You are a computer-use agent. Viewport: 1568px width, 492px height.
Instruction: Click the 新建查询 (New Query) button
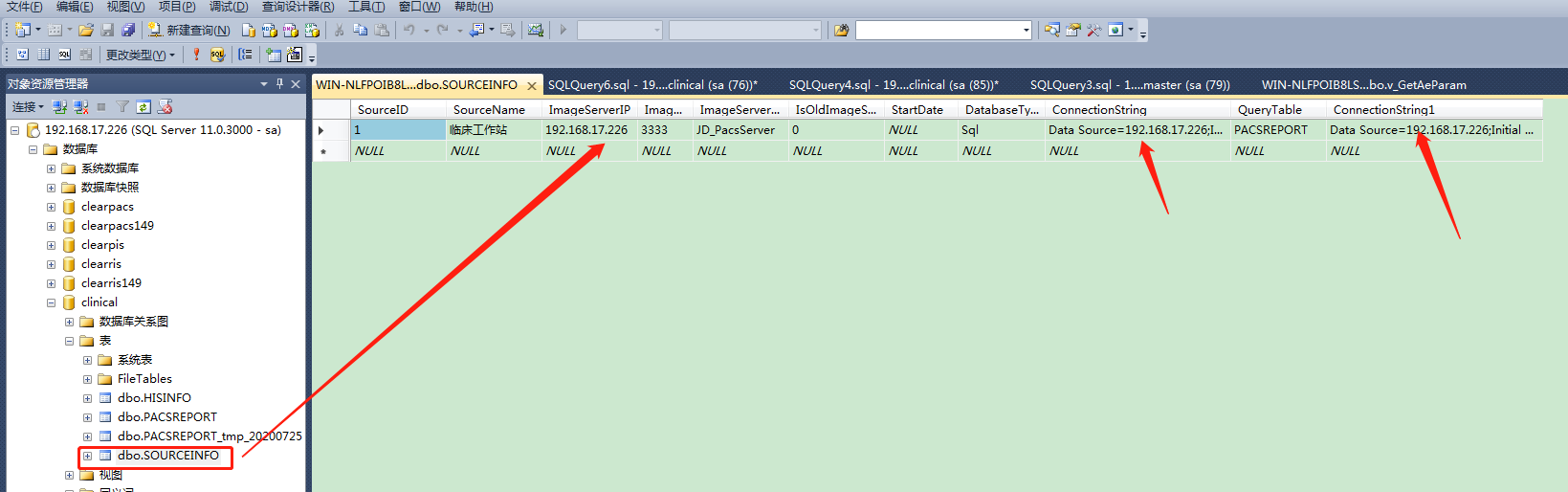(188, 31)
